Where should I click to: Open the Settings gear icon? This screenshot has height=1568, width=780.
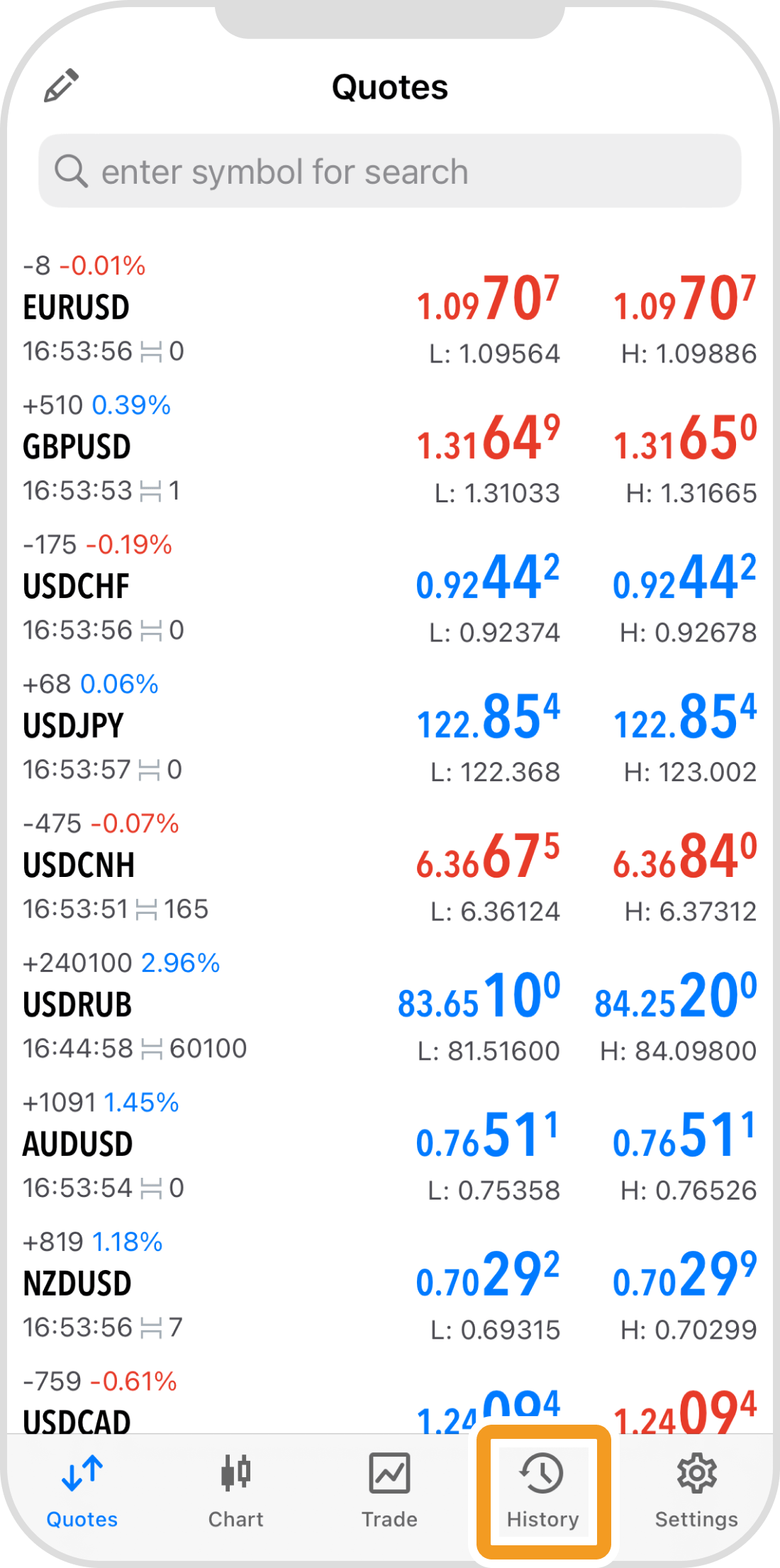696,1473
